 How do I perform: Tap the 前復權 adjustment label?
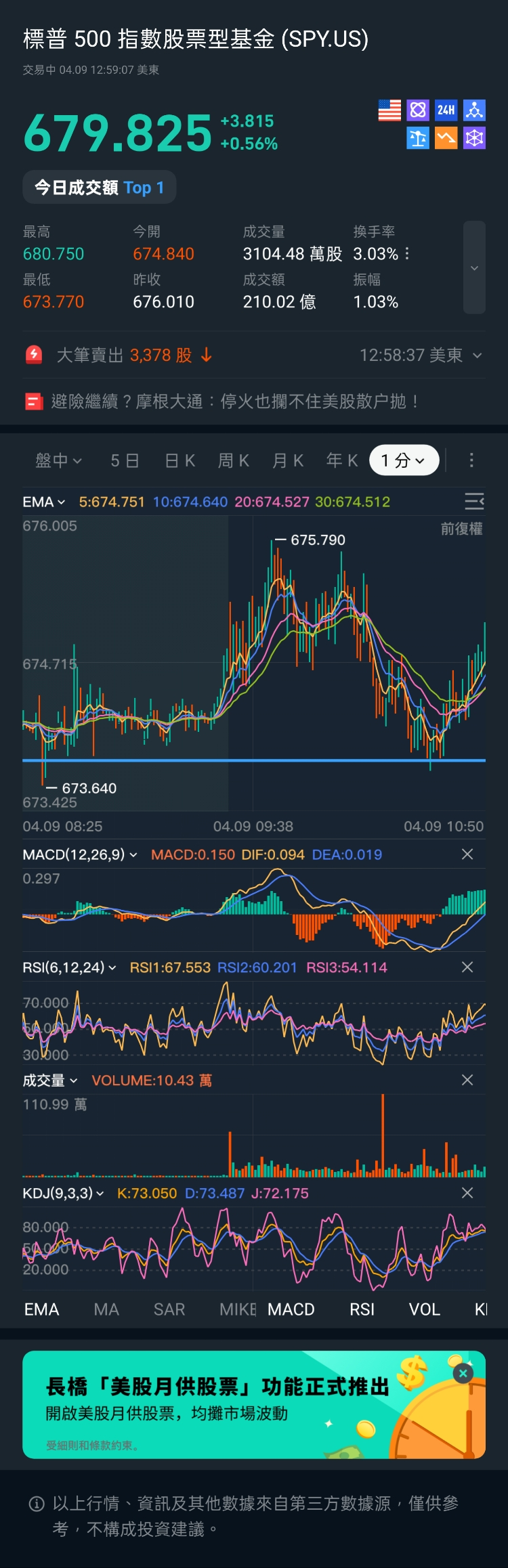[461, 529]
